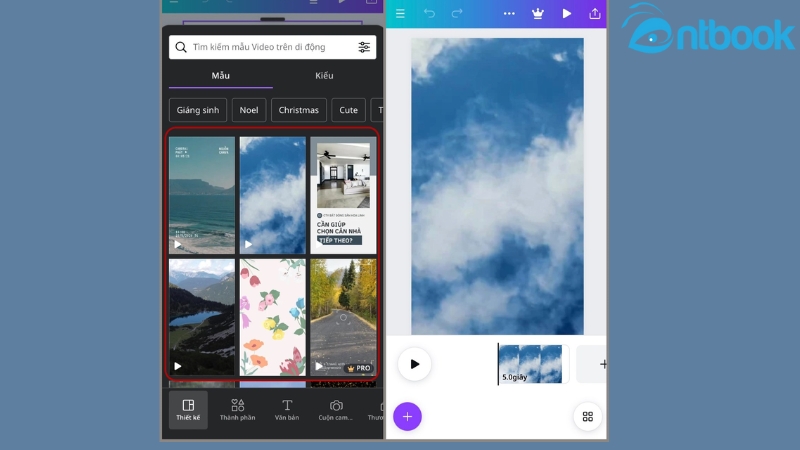The height and width of the screenshot is (450, 800).
Task: Open the search filter sliders icon
Action: coord(364,47)
